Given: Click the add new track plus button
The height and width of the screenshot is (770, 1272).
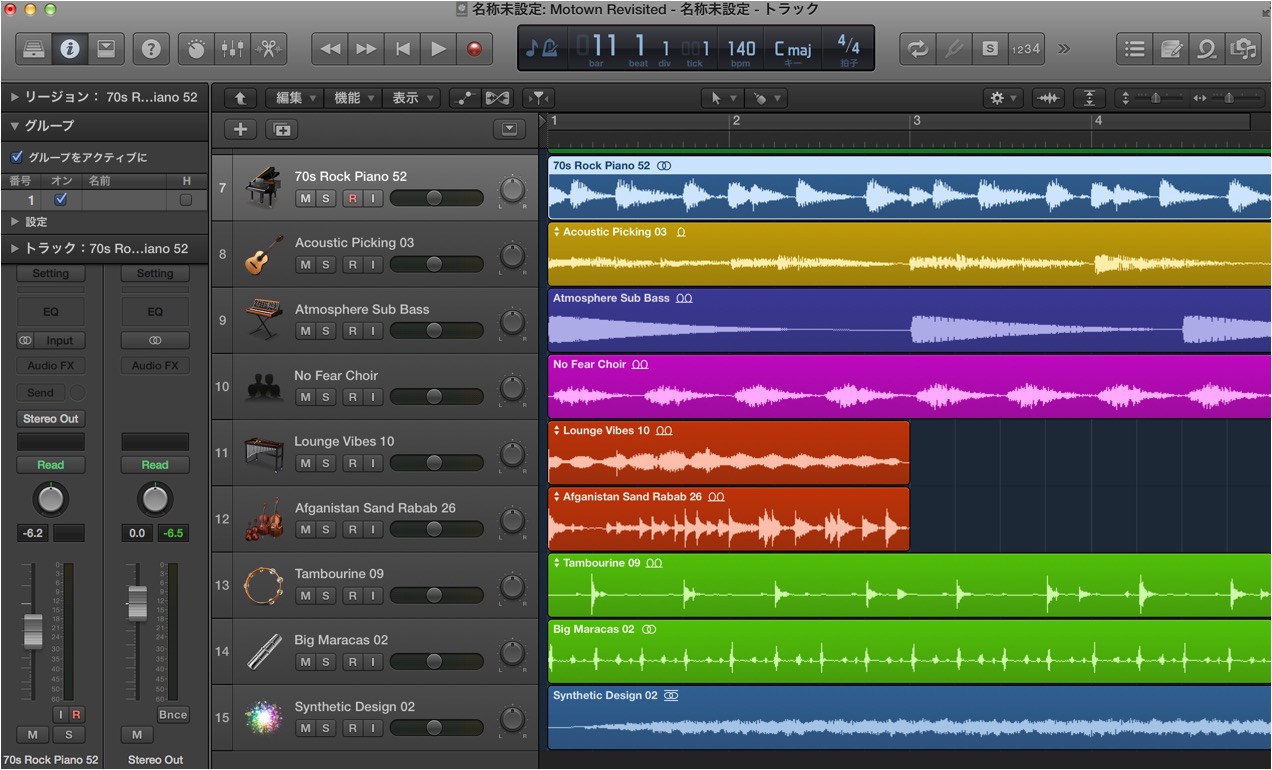Looking at the screenshot, I should 241,129.
